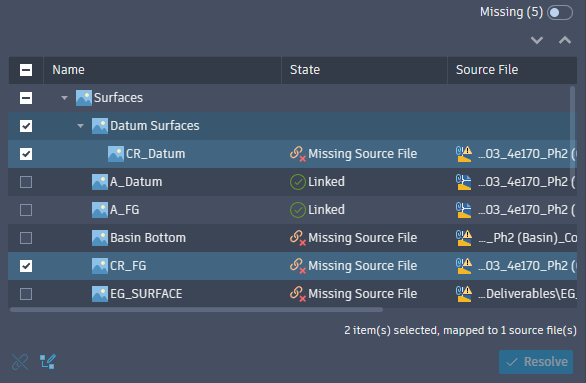Click source file warning icon for CR_Datum
The width and height of the screenshot is (586, 383).
click(x=464, y=154)
